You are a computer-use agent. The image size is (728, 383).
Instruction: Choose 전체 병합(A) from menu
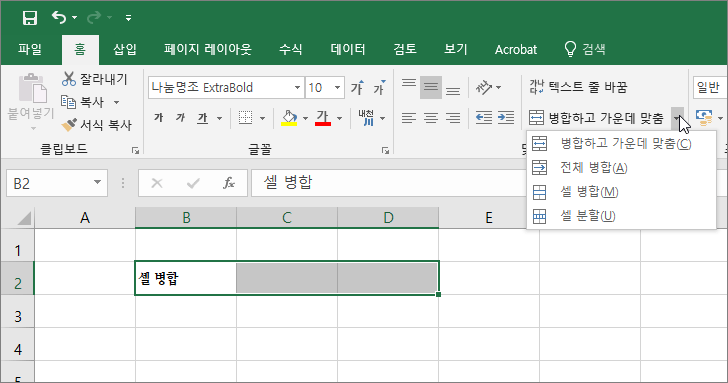(621, 168)
